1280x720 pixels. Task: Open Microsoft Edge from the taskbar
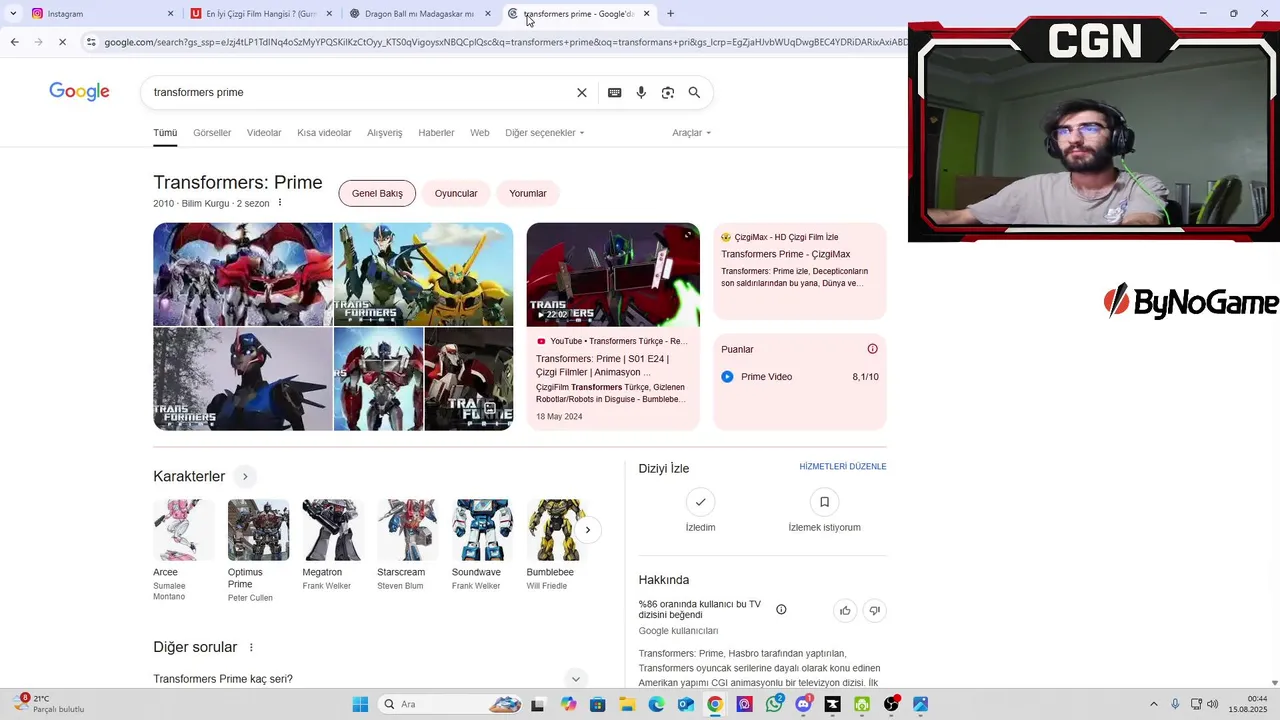(656, 704)
